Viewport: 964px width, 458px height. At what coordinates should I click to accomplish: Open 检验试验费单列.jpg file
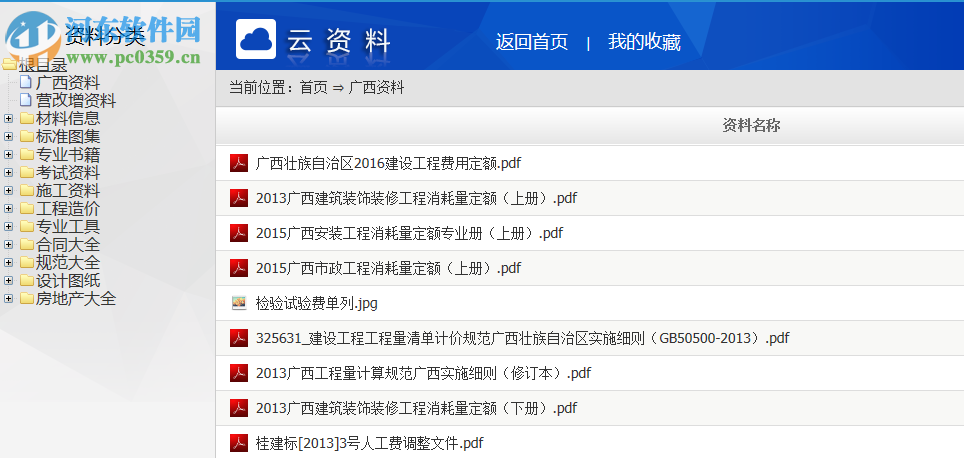[x=316, y=303]
